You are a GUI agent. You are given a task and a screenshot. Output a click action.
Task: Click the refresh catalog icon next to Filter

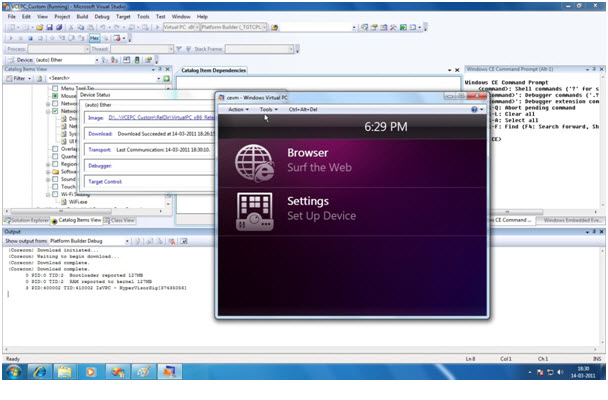coord(39,79)
